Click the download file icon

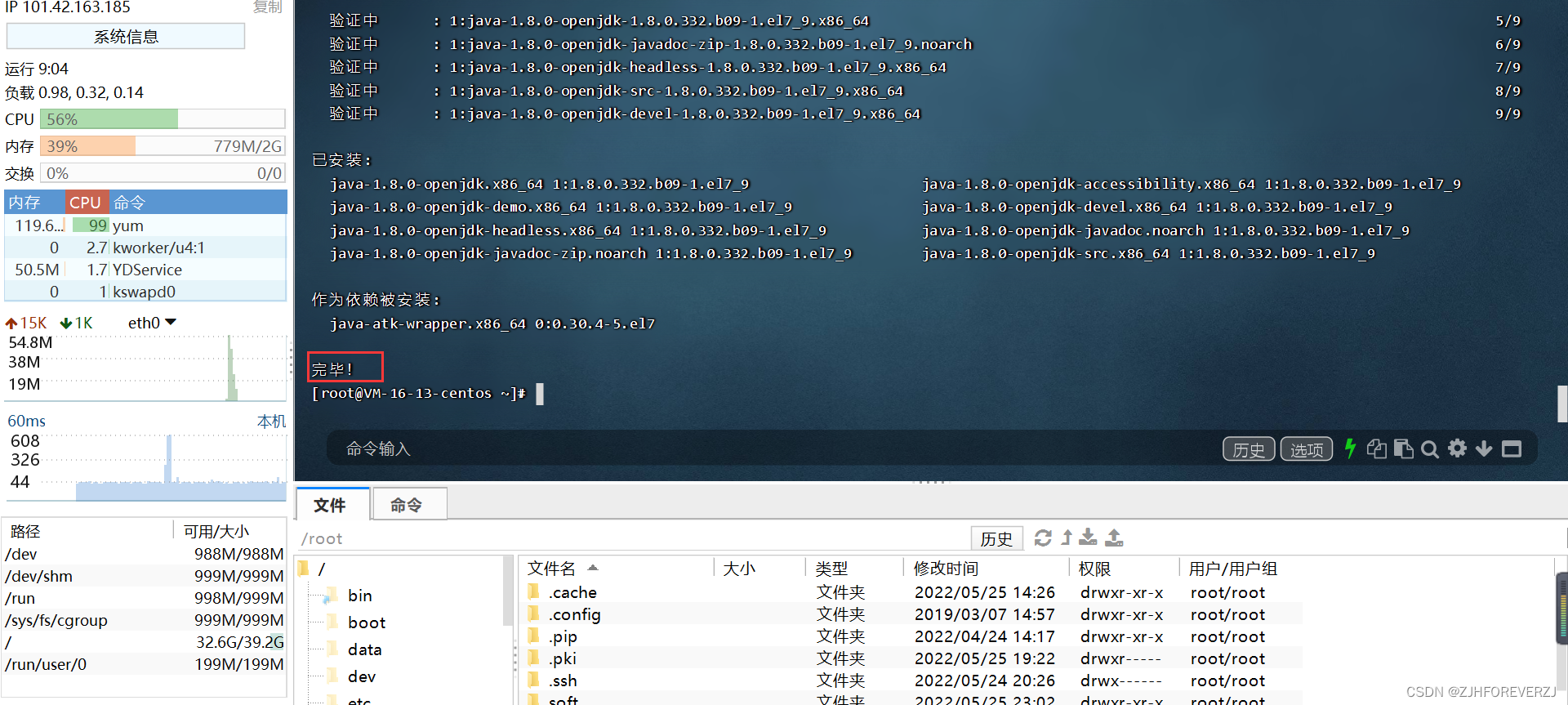(x=1088, y=538)
